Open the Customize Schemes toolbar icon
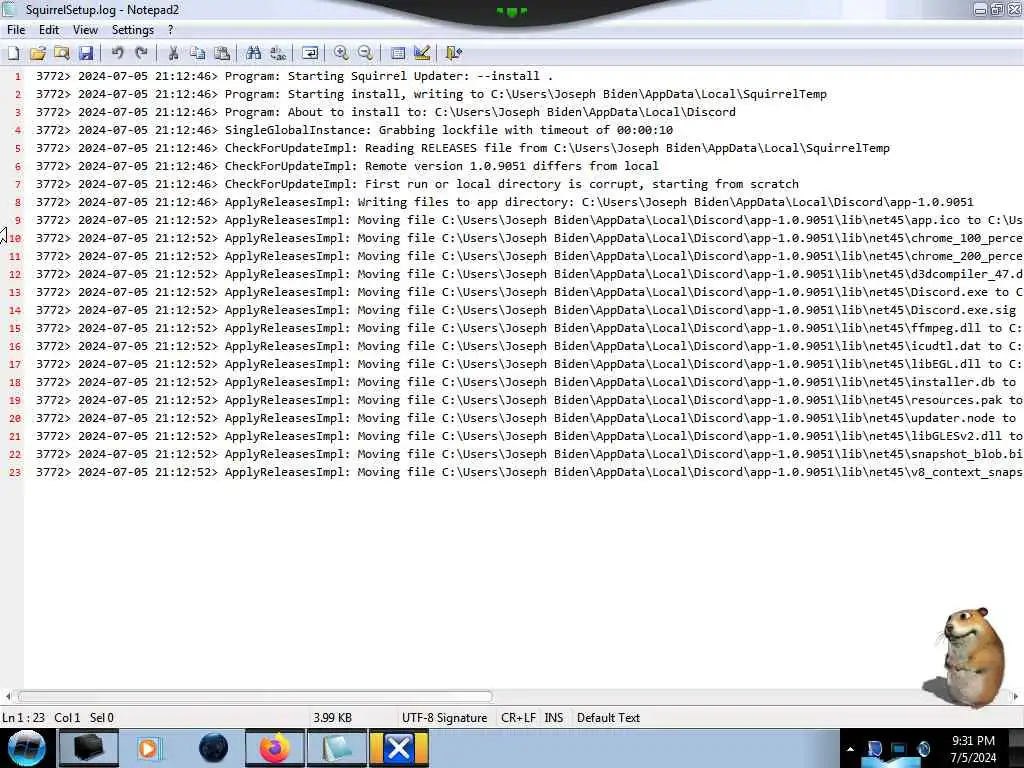 click(422, 53)
